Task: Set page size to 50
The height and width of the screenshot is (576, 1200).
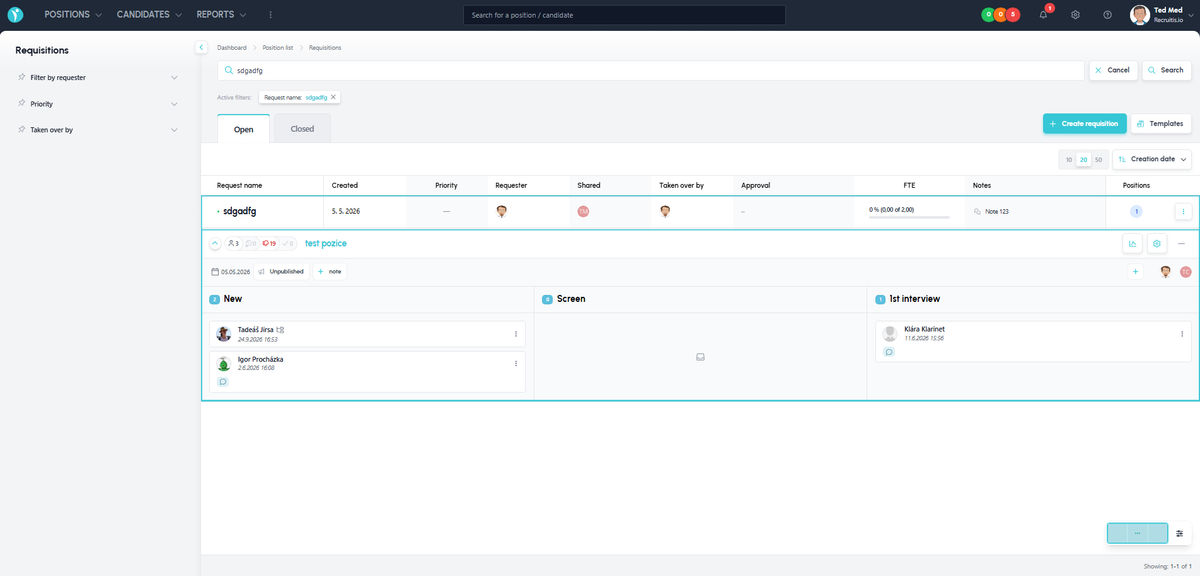Action: click(1098, 160)
